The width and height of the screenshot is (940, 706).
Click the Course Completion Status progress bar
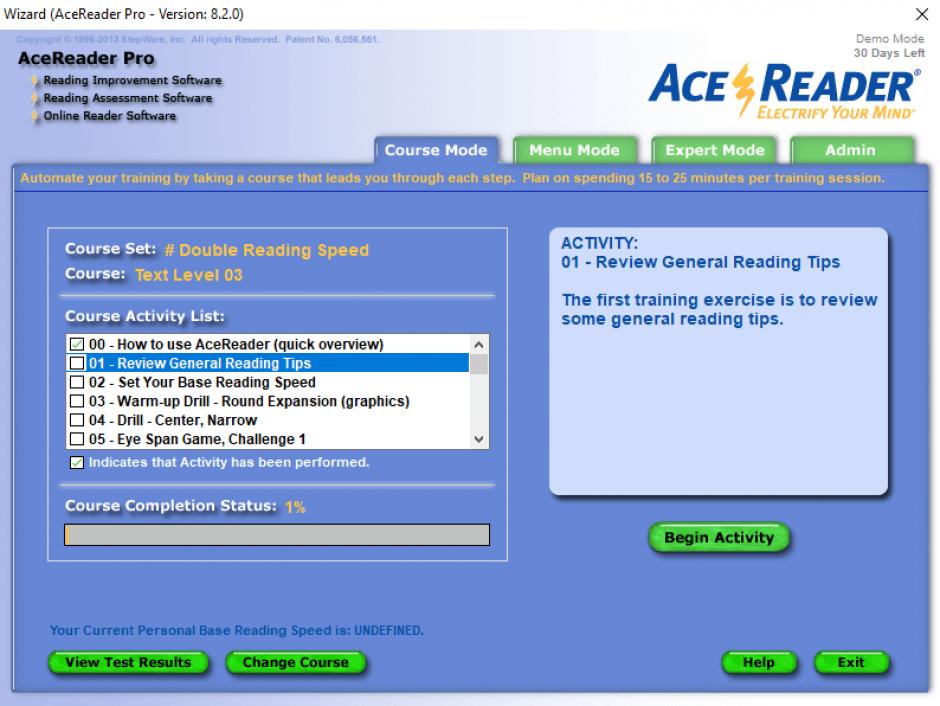pos(277,535)
